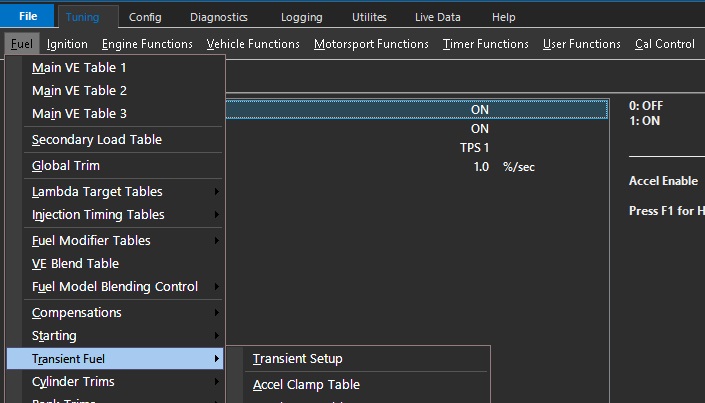Switch to the Config tab

click(x=145, y=17)
